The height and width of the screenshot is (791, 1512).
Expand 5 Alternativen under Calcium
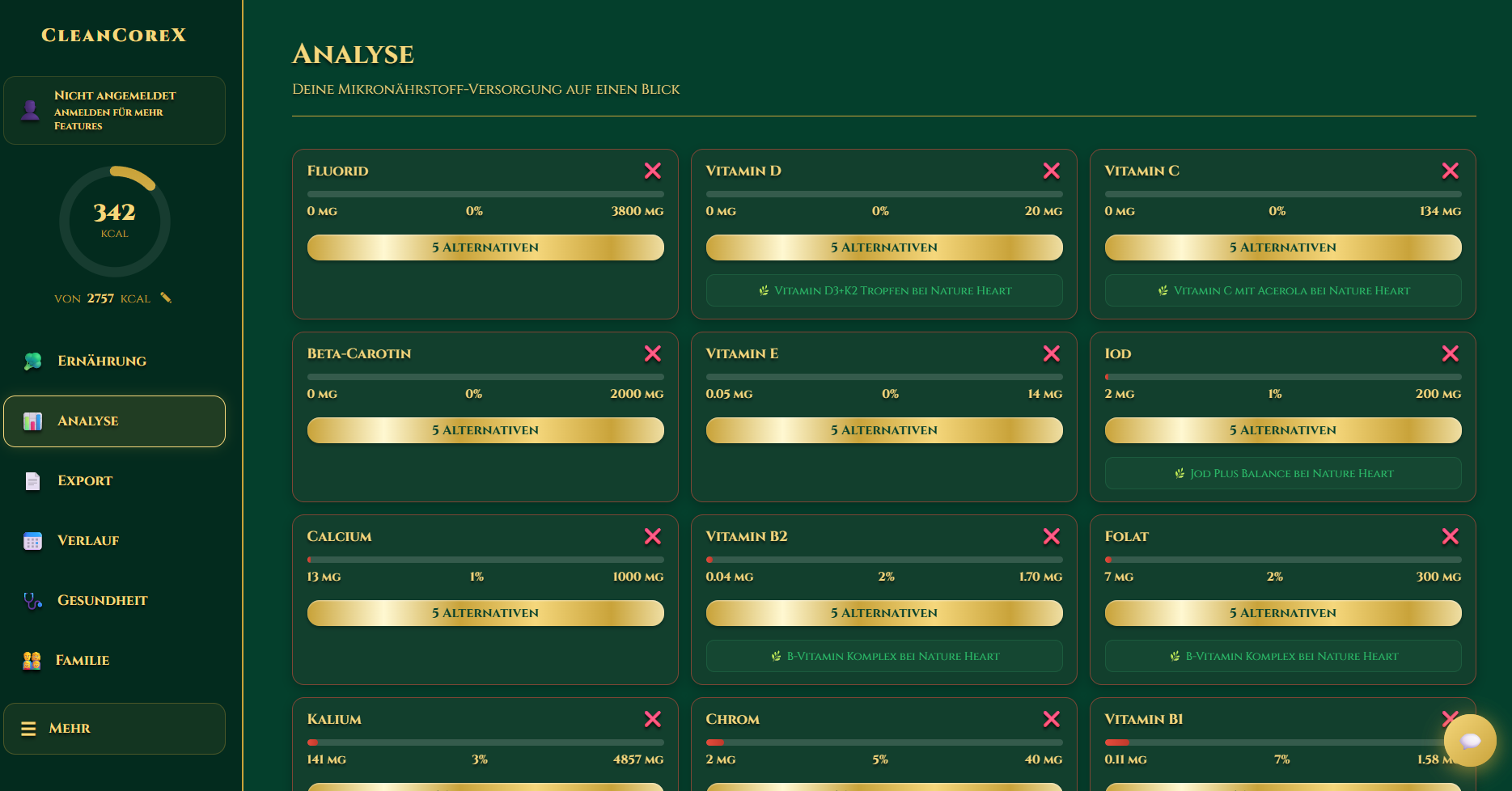point(485,613)
